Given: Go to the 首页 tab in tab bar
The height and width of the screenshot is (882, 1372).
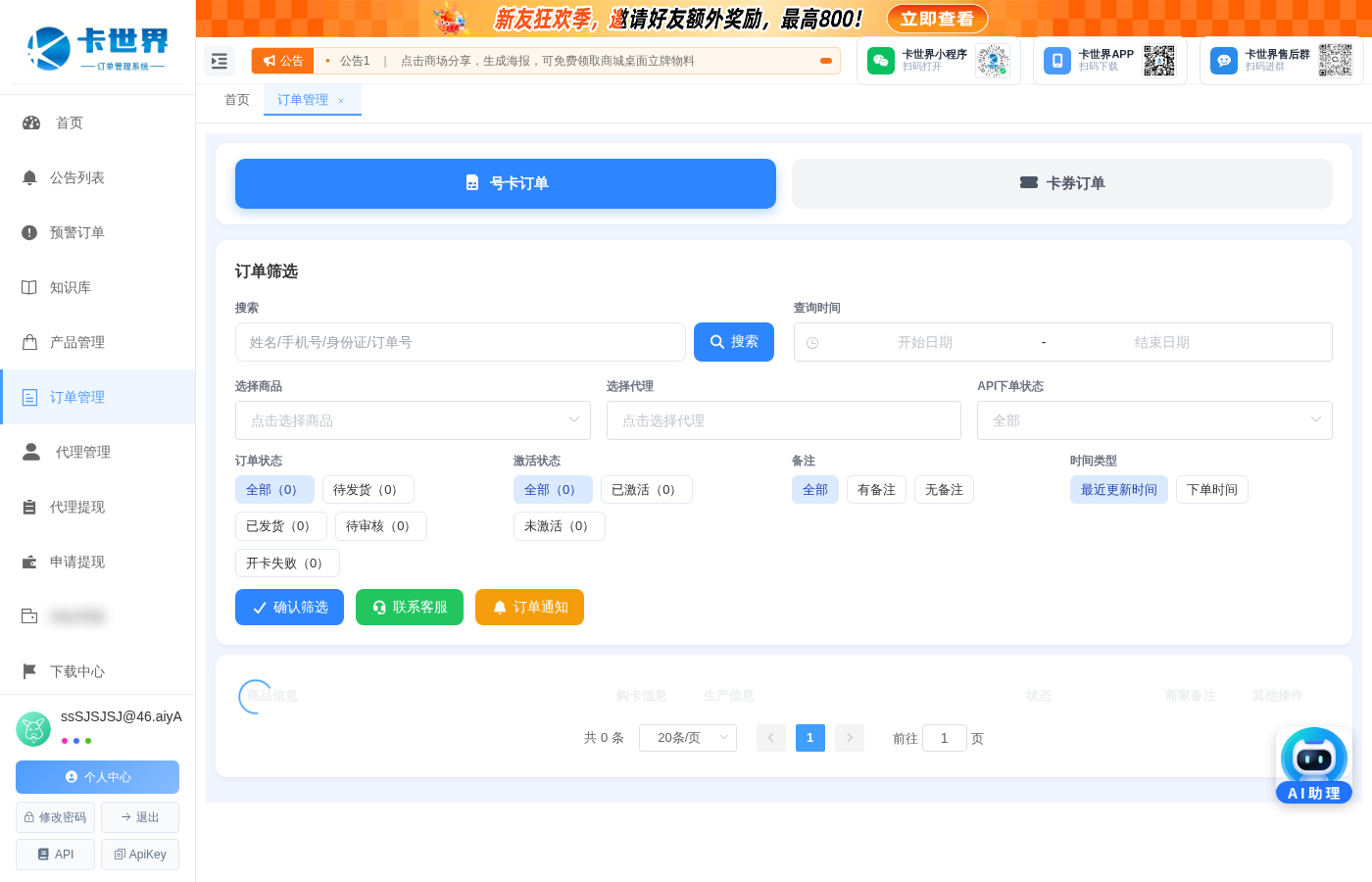Looking at the screenshot, I should tap(237, 100).
